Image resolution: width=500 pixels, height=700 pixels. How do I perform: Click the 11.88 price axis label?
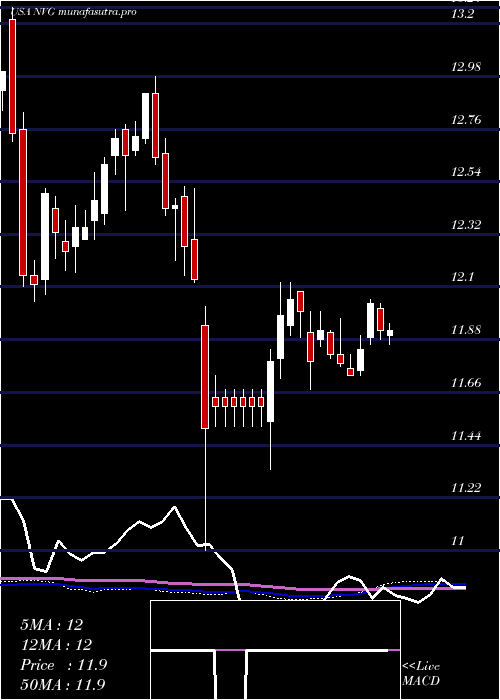(x=467, y=330)
